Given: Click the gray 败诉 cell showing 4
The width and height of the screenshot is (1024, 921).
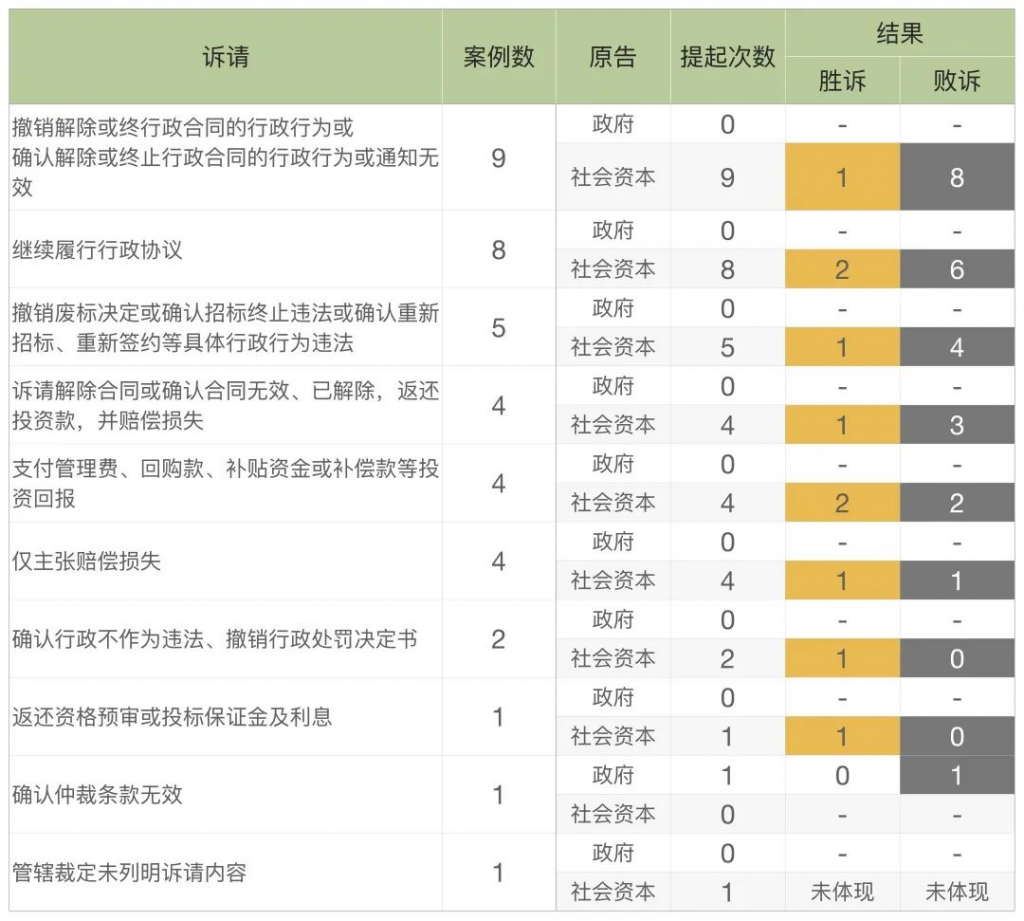Looking at the screenshot, I should click(957, 347).
